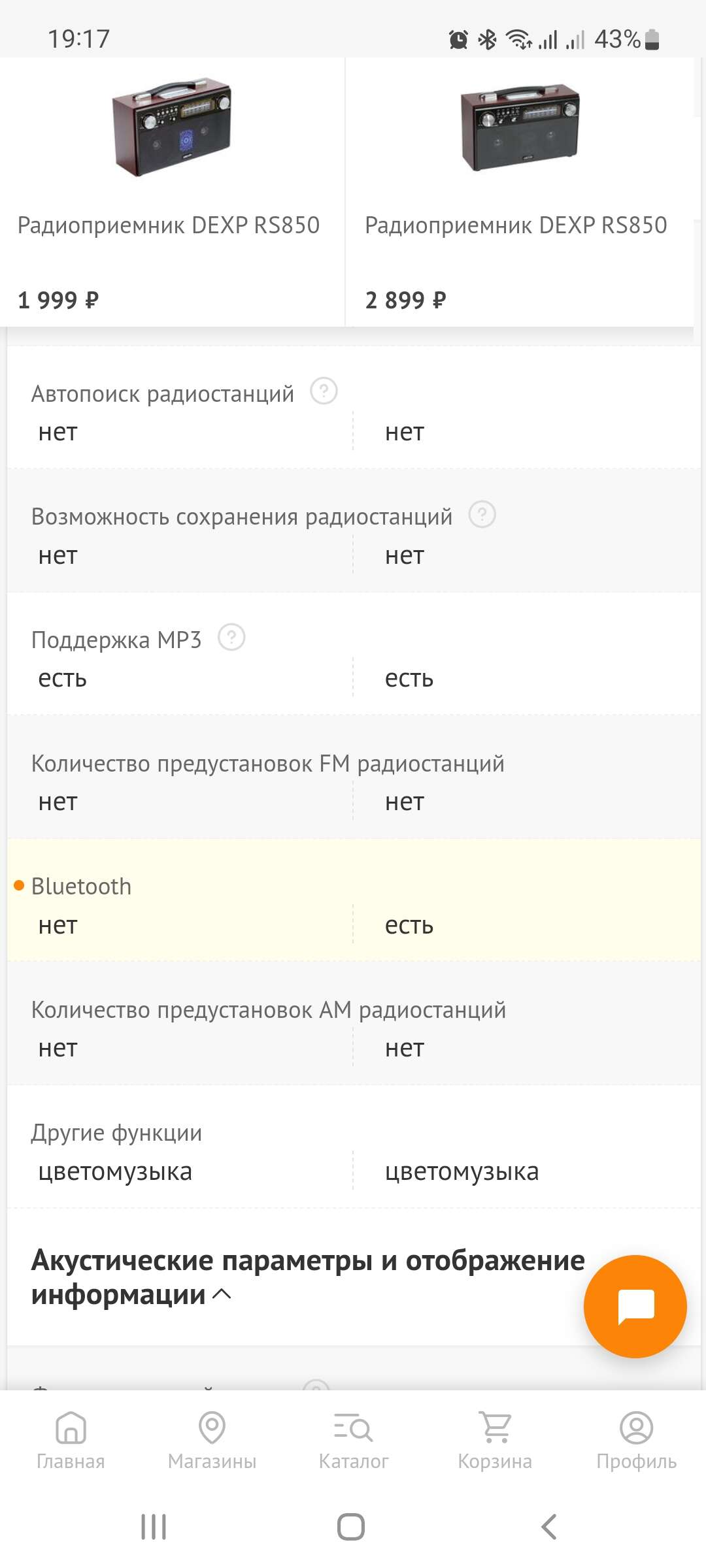Open first DEXP RS850 radio image
Viewport: 706px width, 1568px height.
pos(171,127)
